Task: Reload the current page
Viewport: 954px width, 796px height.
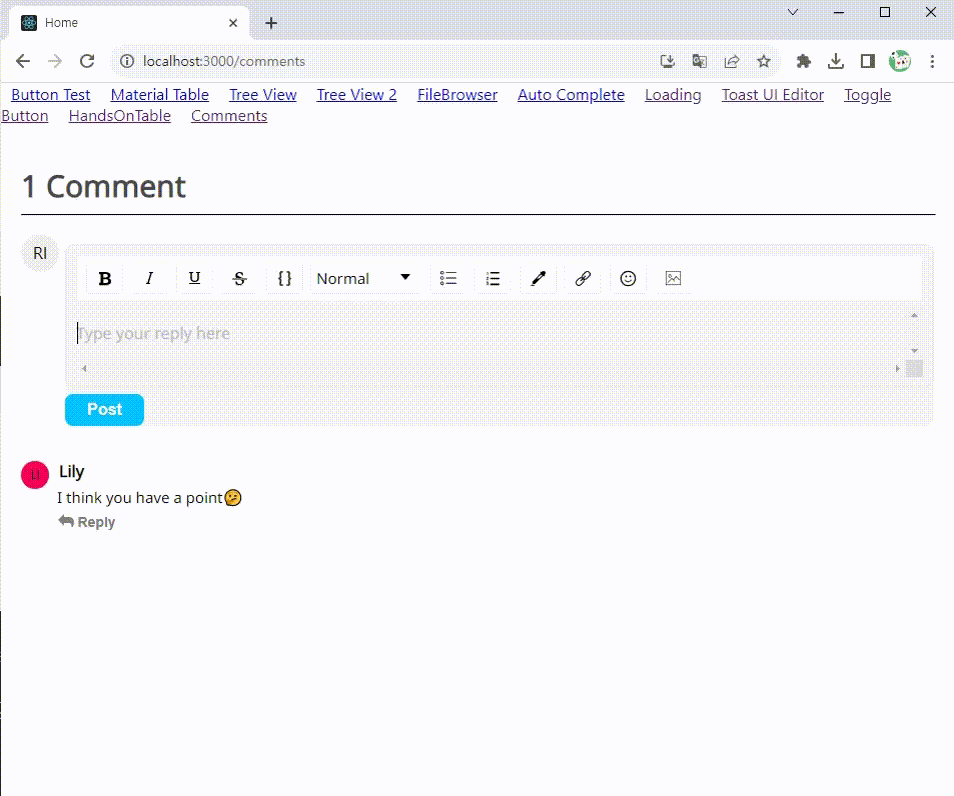Action: coord(87,61)
